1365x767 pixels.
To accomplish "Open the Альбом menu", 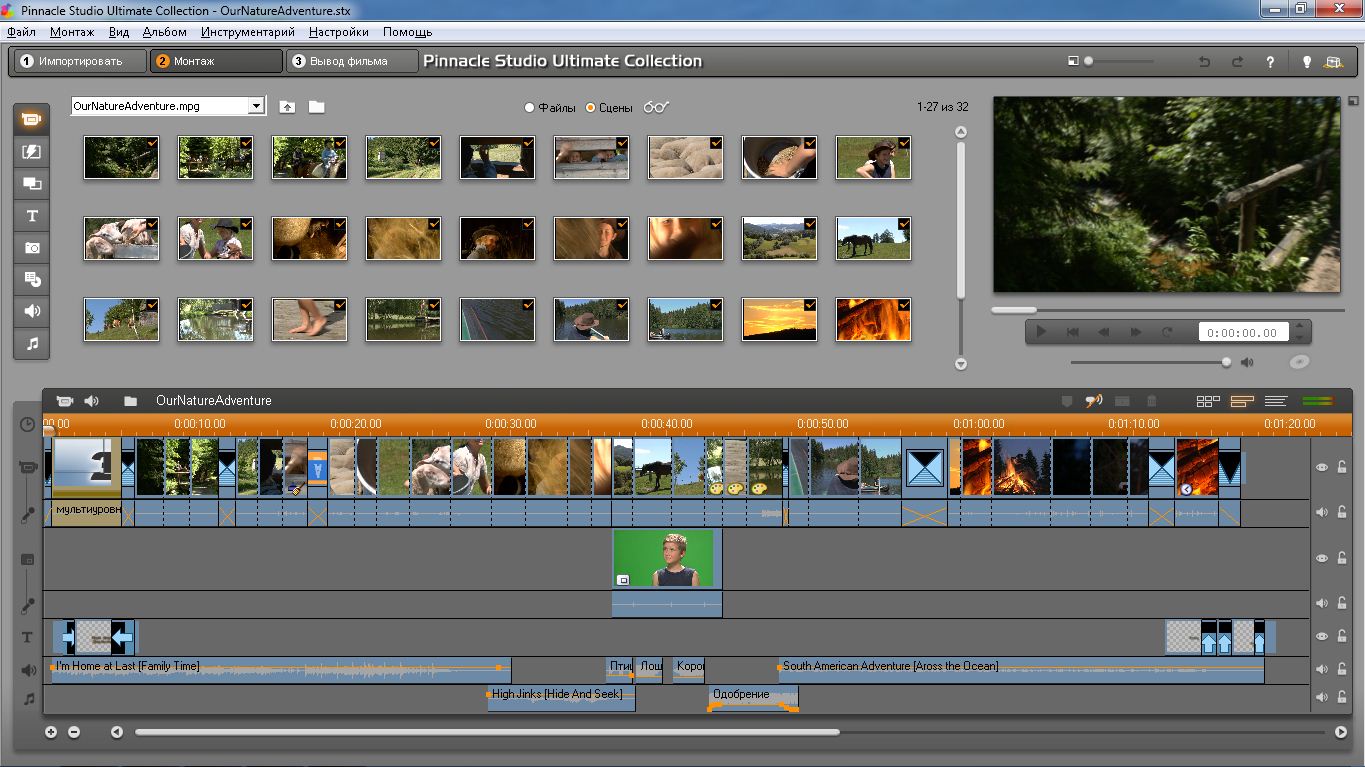I will [x=165, y=32].
